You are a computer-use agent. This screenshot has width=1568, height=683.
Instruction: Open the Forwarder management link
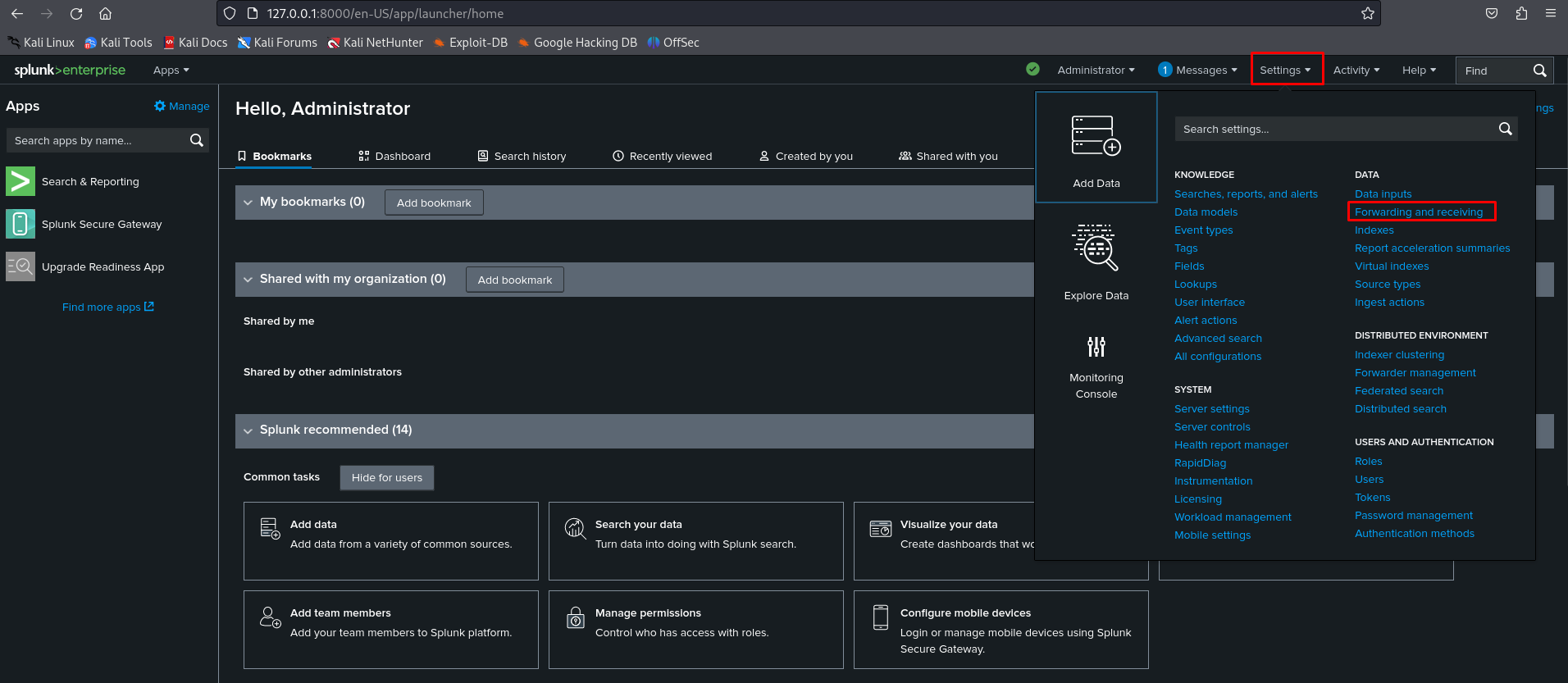(x=1415, y=372)
